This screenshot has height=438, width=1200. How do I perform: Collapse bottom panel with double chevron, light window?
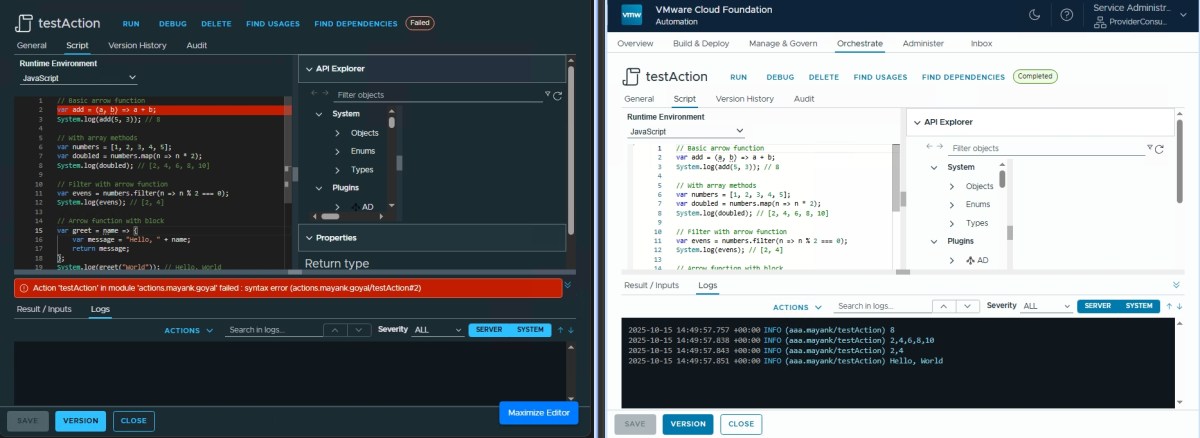pyautogui.click(x=1176, y=285)
